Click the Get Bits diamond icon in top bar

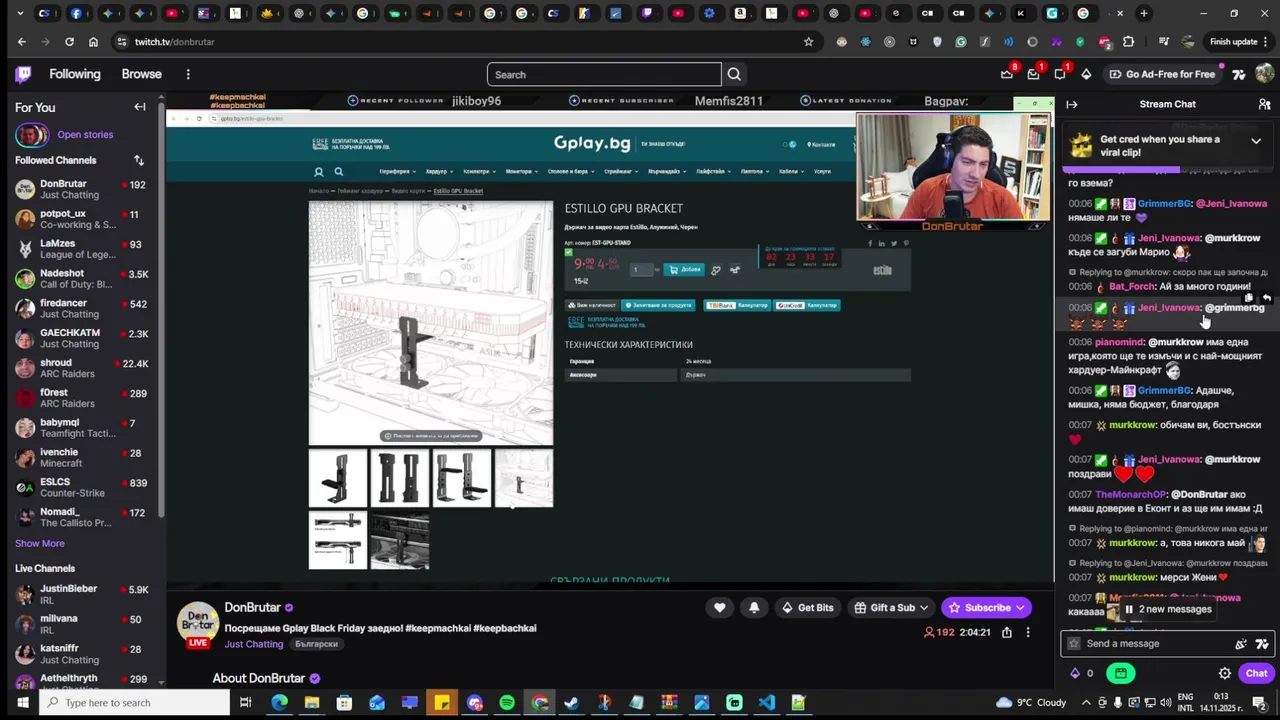(x=1087, y=74)
